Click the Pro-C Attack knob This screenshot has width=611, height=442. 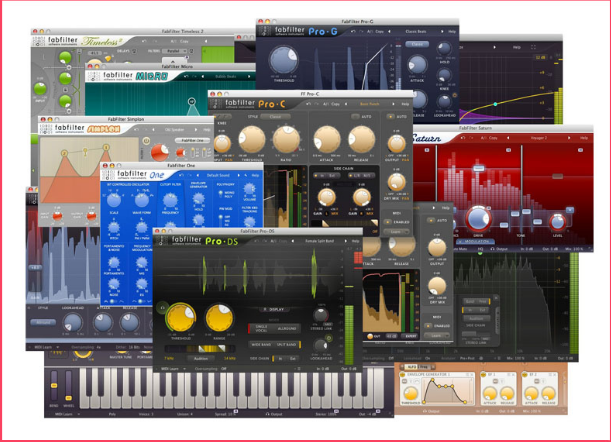click(327, 139)
